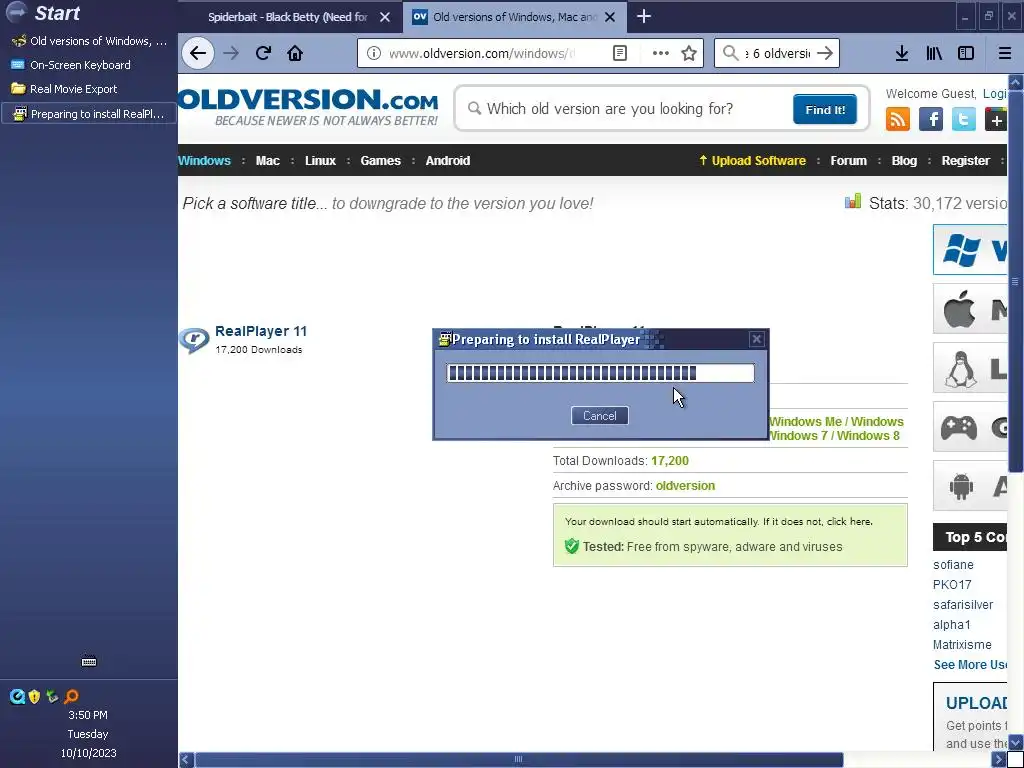Image resolution: width=1024 pixels, height=768 pixels.
Task: Click the Find It! button
Action: [825, 109]
